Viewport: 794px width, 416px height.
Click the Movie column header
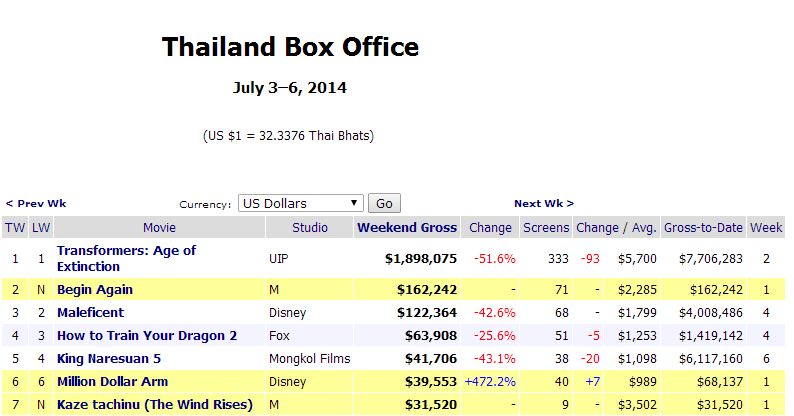pyautogui.click(x=159, y=227)
